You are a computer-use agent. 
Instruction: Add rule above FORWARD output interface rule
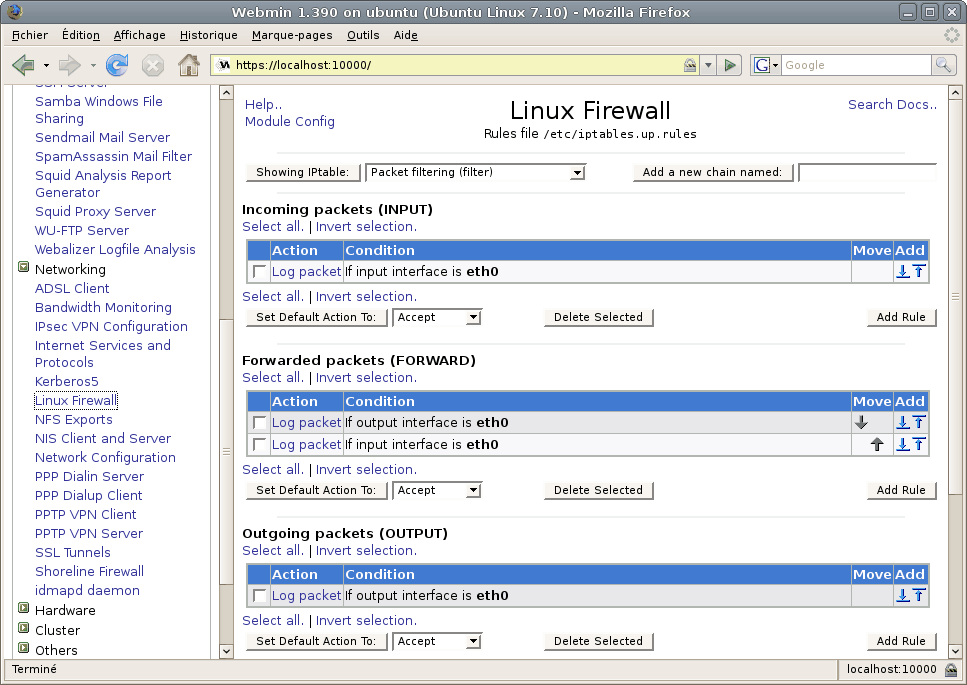coord(919,422)
